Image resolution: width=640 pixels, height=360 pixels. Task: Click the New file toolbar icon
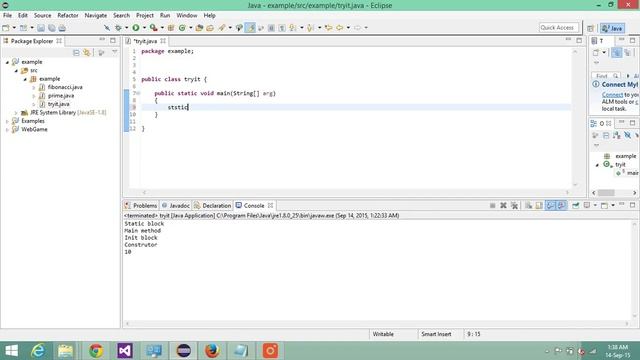(x=6, y=28)
